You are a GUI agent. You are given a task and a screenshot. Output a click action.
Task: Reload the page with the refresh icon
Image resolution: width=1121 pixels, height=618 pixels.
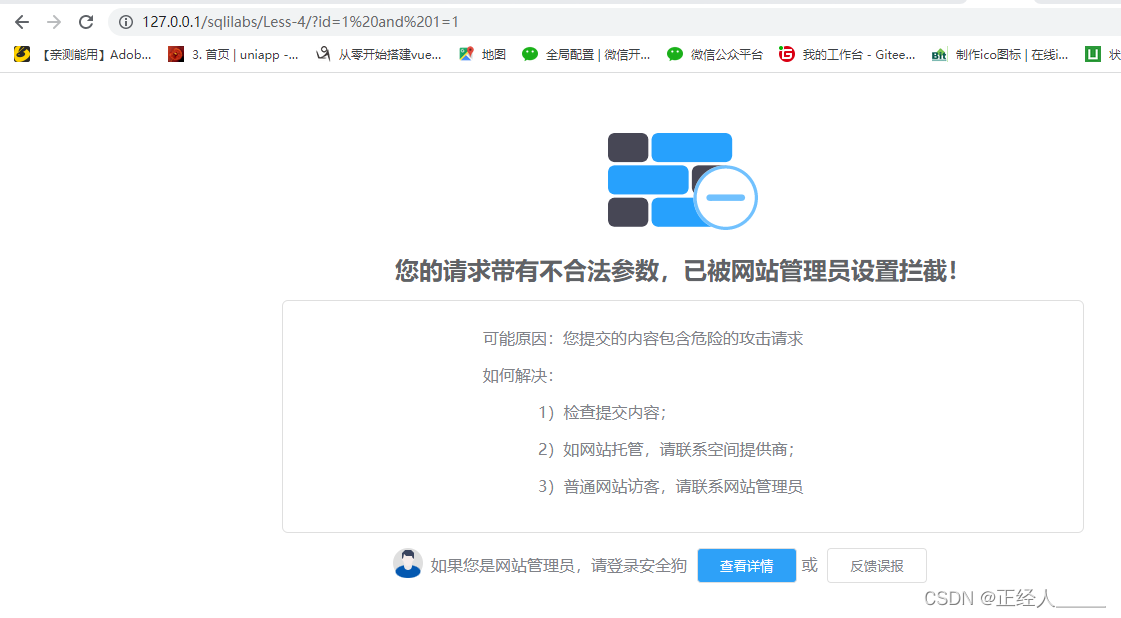[x=86, y=22]
